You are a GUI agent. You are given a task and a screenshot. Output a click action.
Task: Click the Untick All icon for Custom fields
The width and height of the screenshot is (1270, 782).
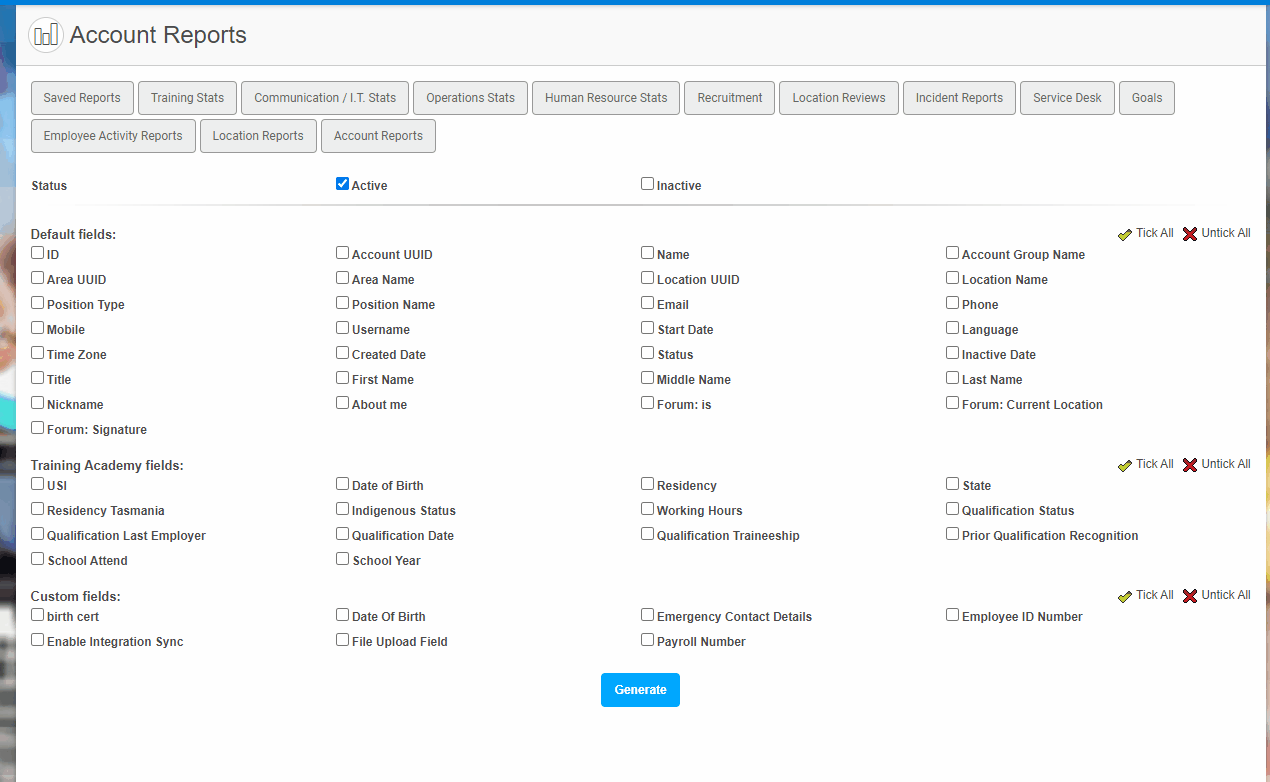(1189, 595)
